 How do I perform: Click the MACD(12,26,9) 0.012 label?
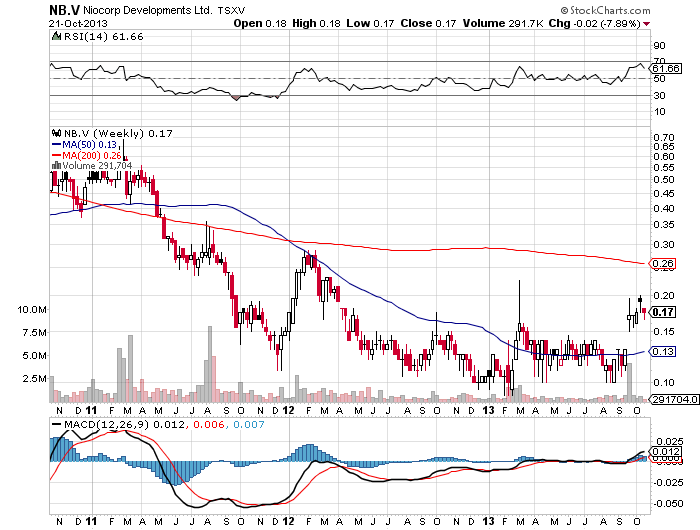coord(124,424)
